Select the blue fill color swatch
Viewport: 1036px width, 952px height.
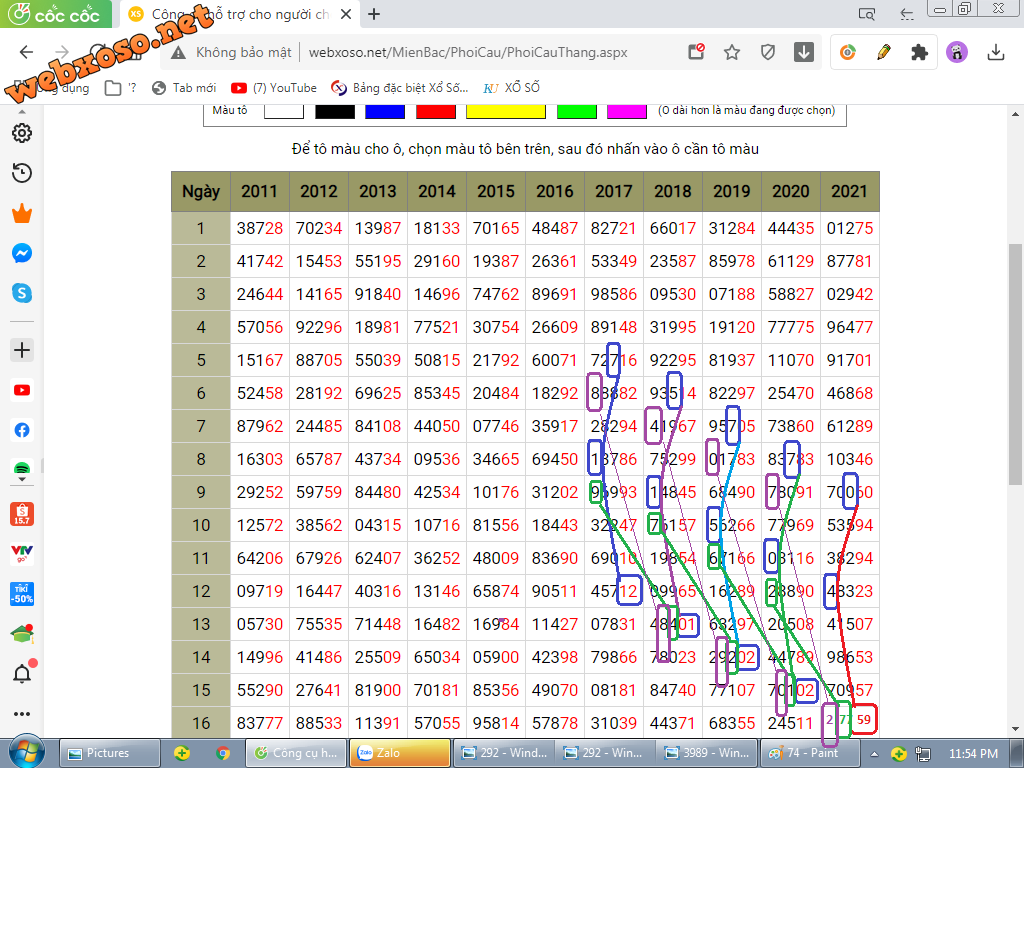pos(385,111)
